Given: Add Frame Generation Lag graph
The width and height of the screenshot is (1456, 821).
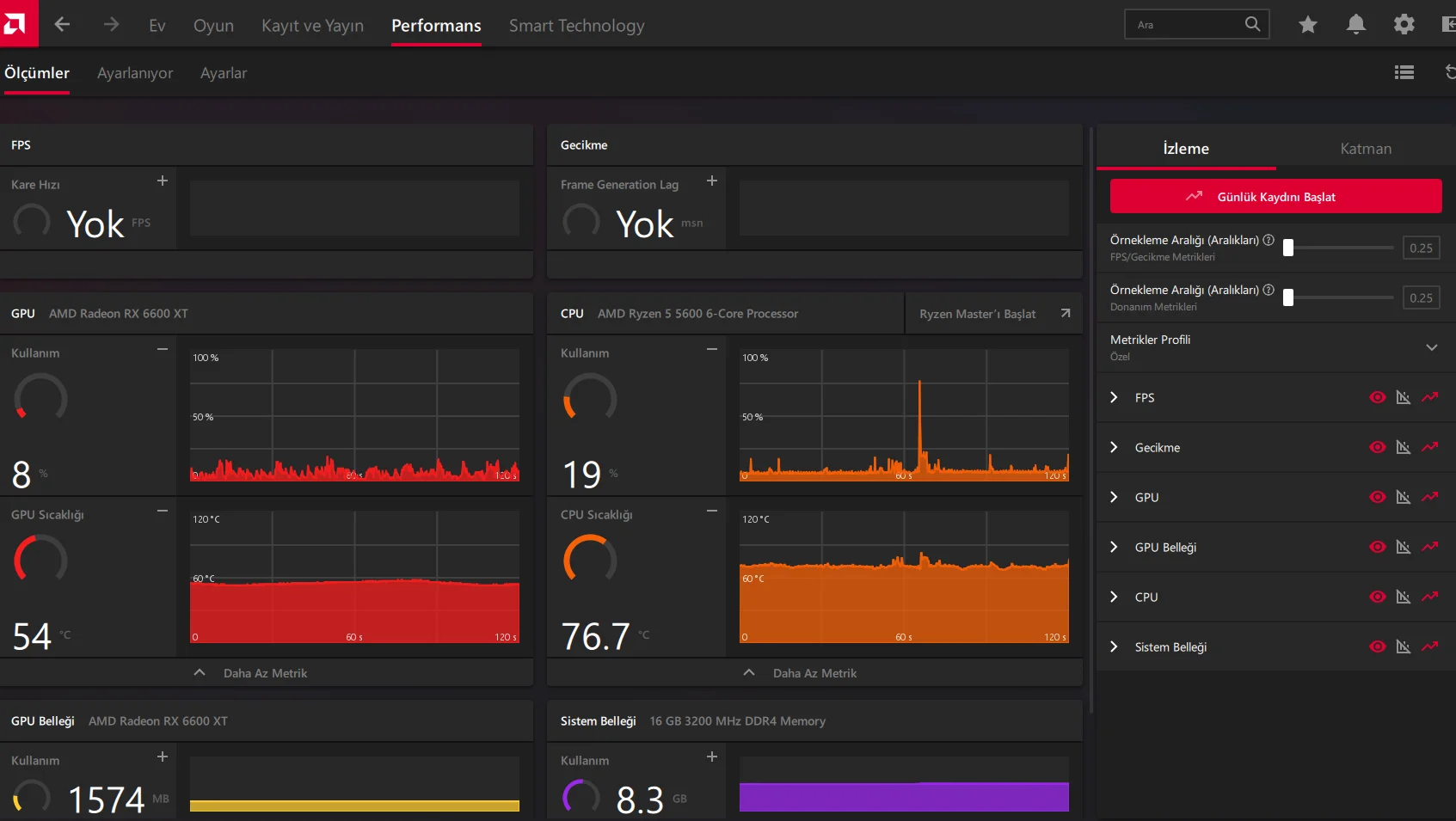Looking at the screenshot, I should 712,181.
